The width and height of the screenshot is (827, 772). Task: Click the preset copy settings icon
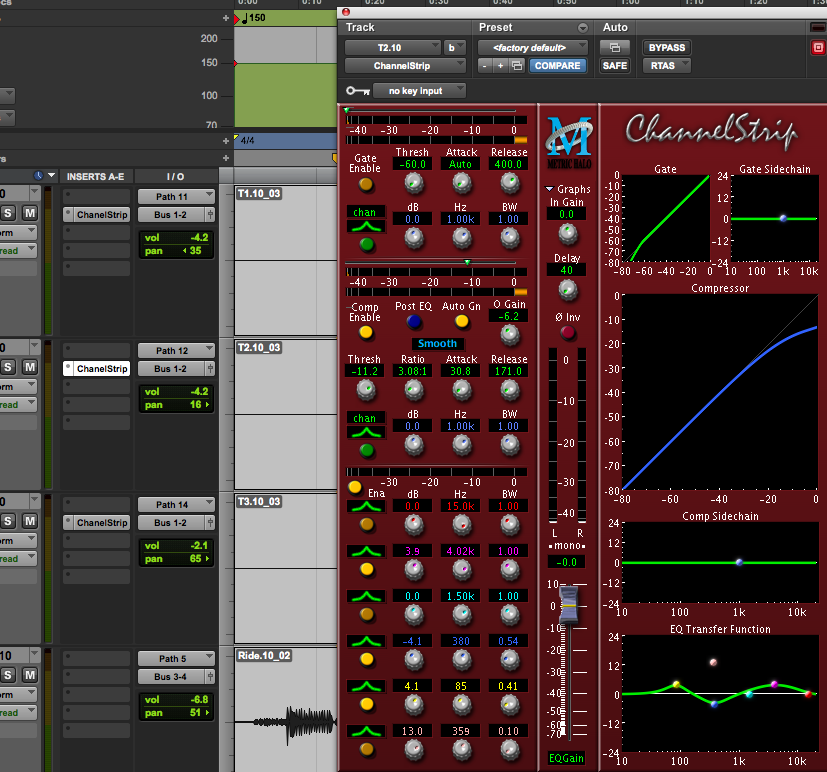pos(517,65)
